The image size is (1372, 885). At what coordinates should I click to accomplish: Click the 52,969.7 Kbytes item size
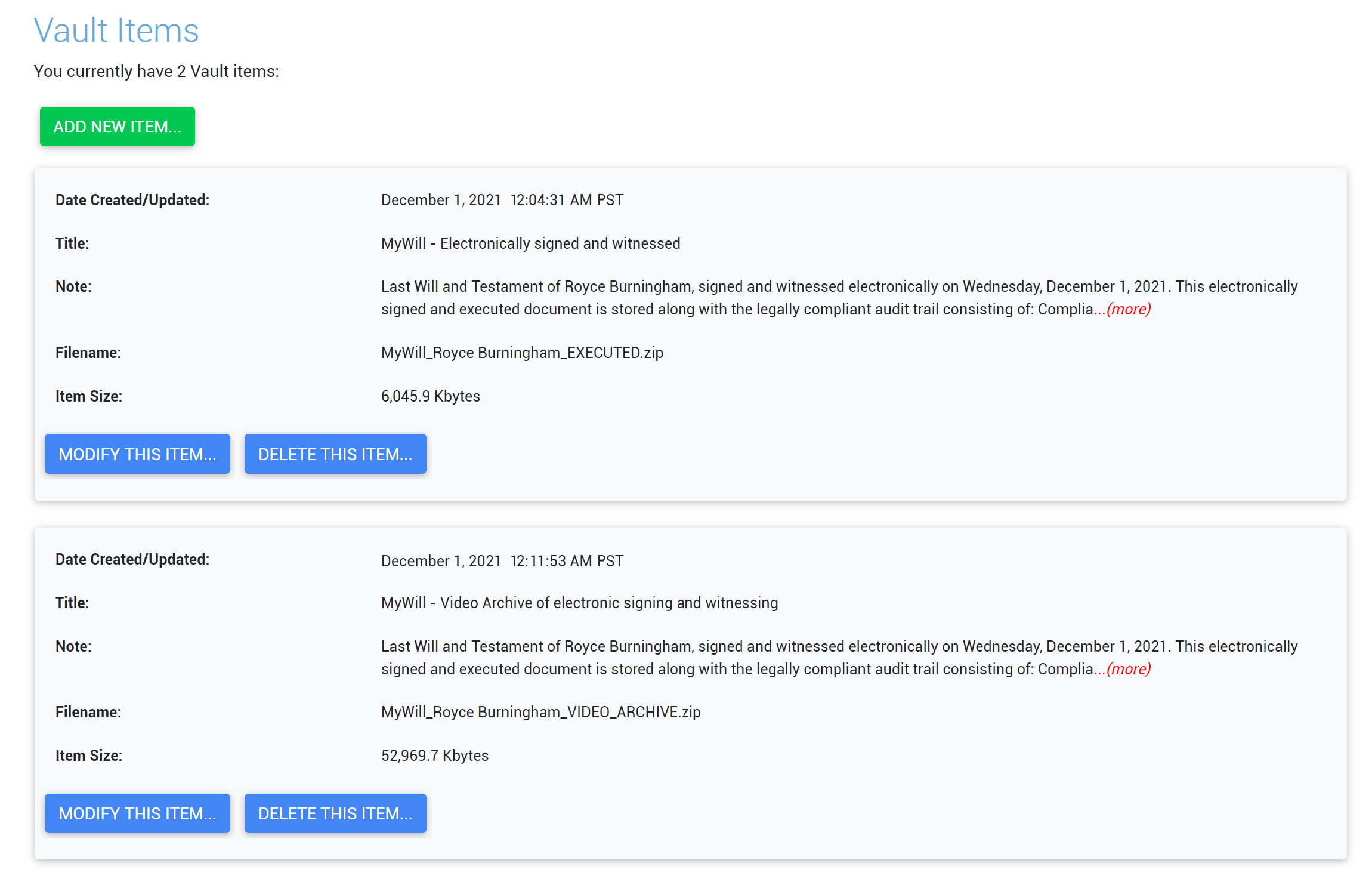434,756
